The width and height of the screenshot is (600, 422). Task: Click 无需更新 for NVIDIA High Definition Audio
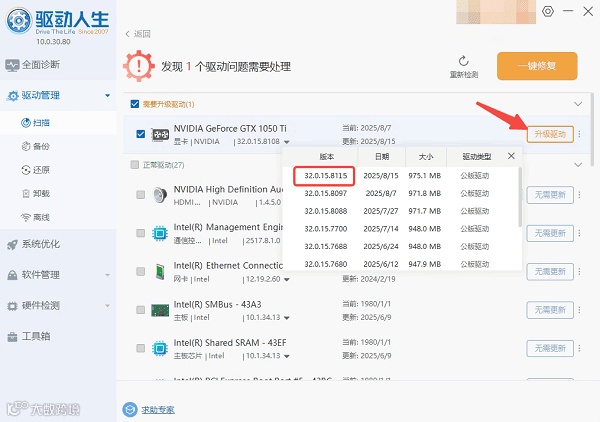pos(550,195)
